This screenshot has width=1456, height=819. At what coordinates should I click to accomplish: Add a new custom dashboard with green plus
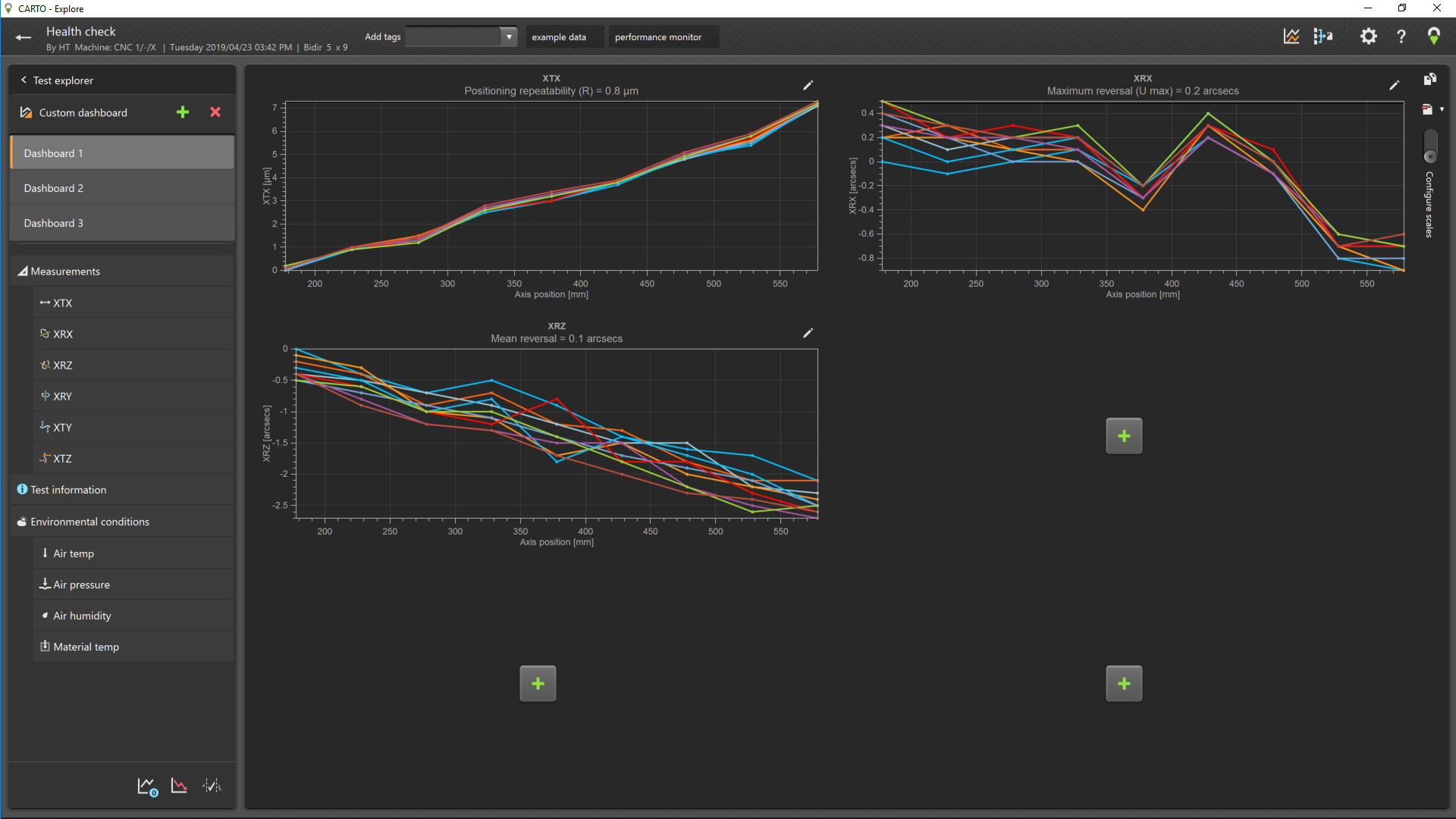[183, 112]
